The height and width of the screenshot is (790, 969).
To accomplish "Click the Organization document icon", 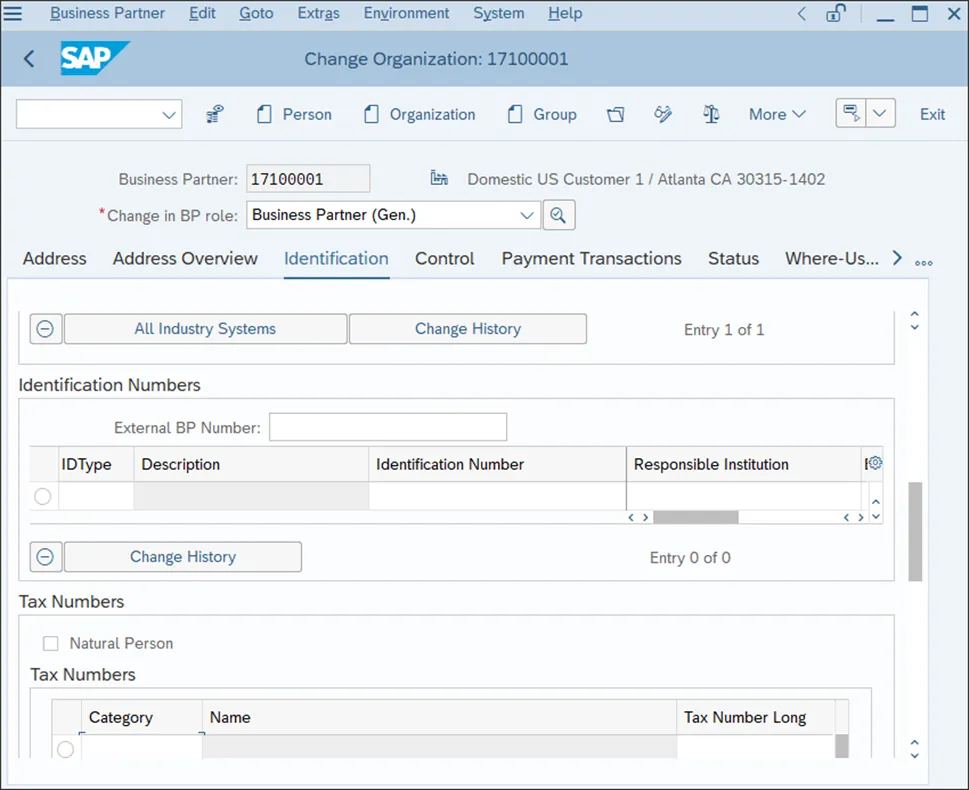I will pos(371,114).
